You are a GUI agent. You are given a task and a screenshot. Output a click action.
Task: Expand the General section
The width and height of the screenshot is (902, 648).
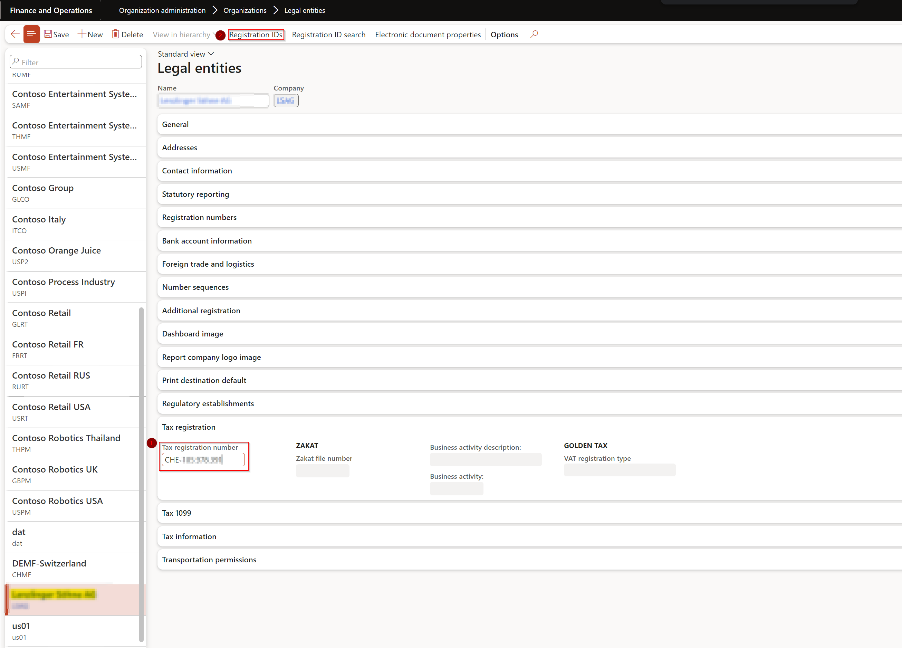[x=529, y=124]
